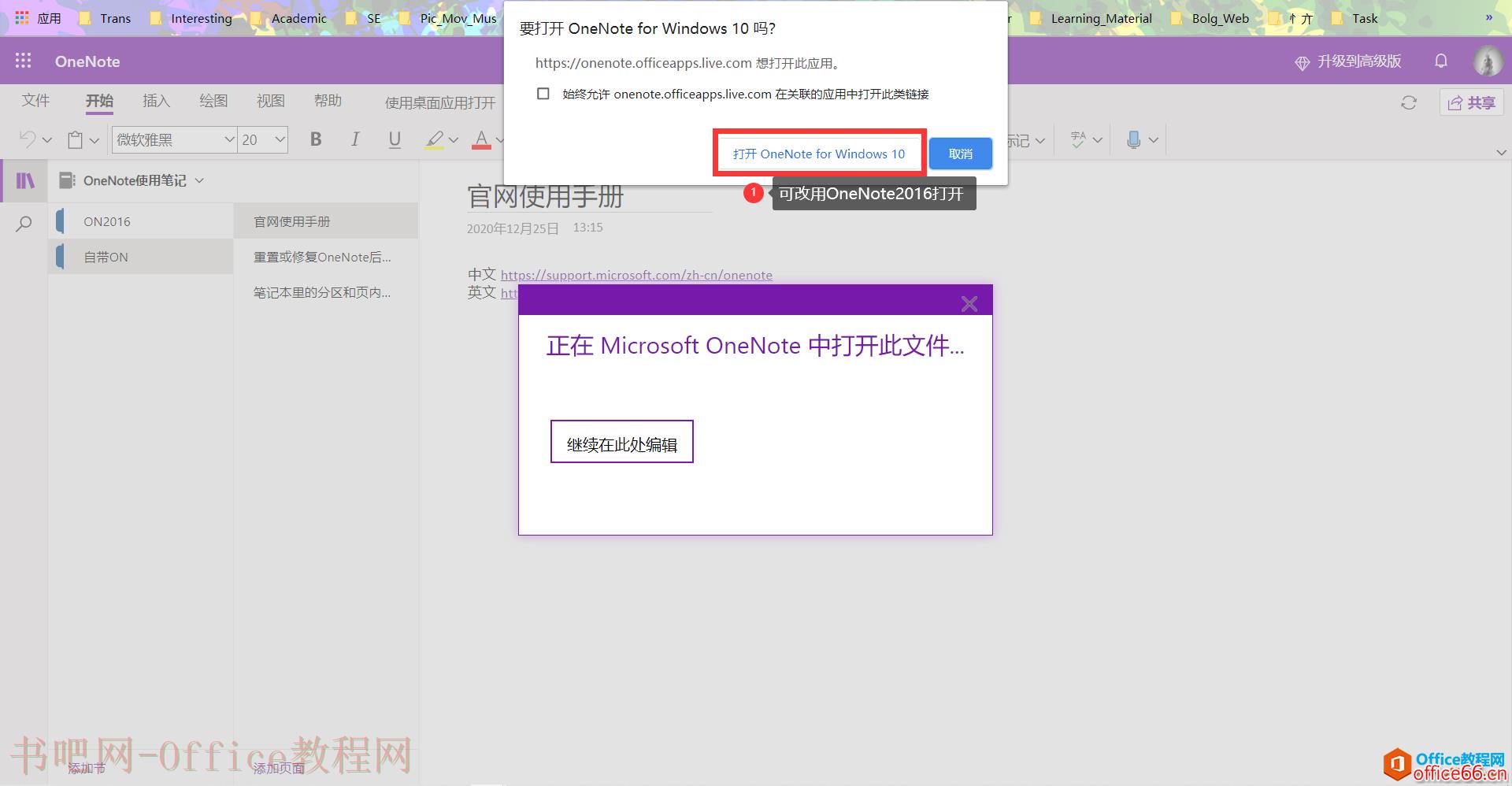Expand the OneNote使用笔记 notebook list
1512x786 pixels.
point(199,180)
